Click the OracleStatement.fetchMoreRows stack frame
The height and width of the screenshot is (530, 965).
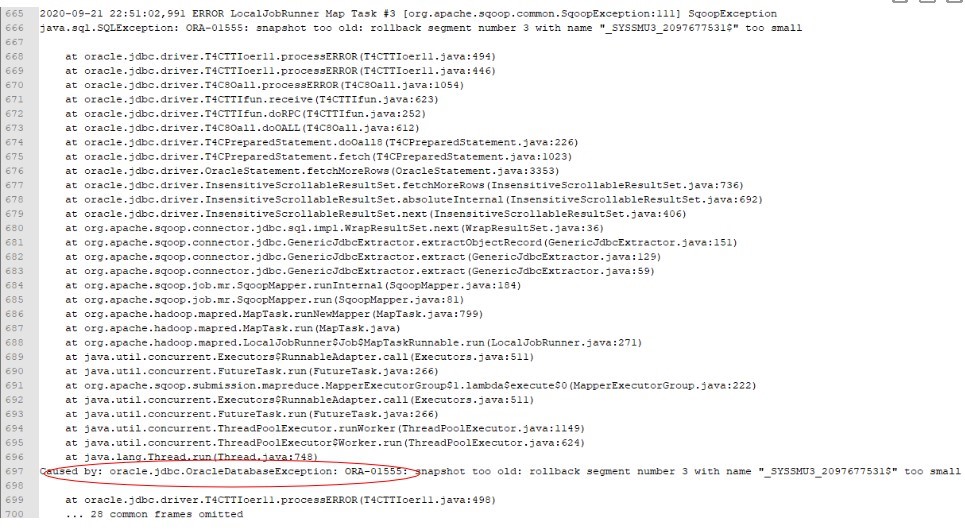[x=312, y=171]
